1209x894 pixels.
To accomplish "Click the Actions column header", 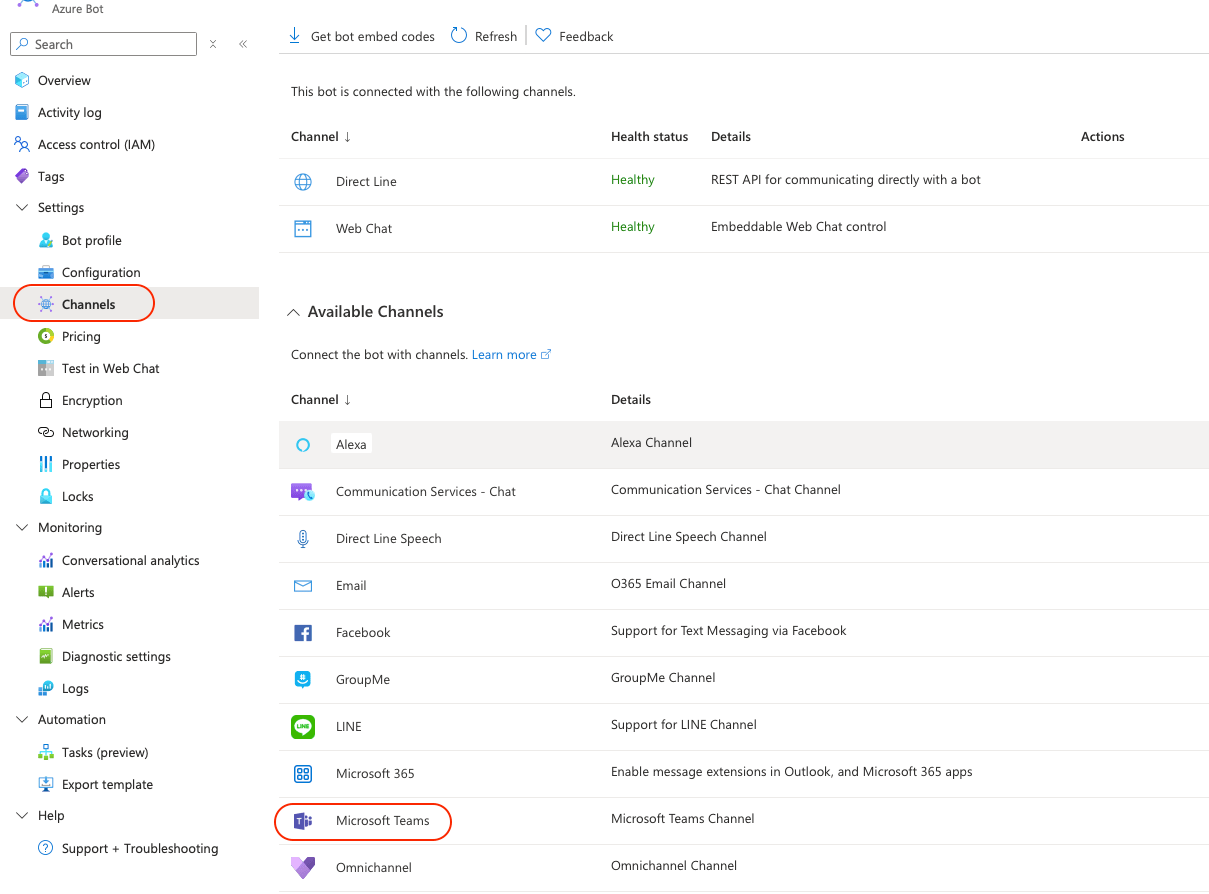I will click(1103, 137).
